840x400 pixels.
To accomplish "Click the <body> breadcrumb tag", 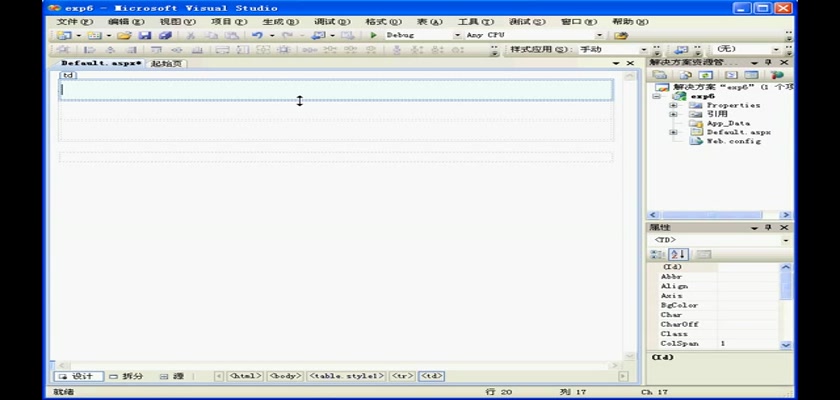I will (285, 376).
